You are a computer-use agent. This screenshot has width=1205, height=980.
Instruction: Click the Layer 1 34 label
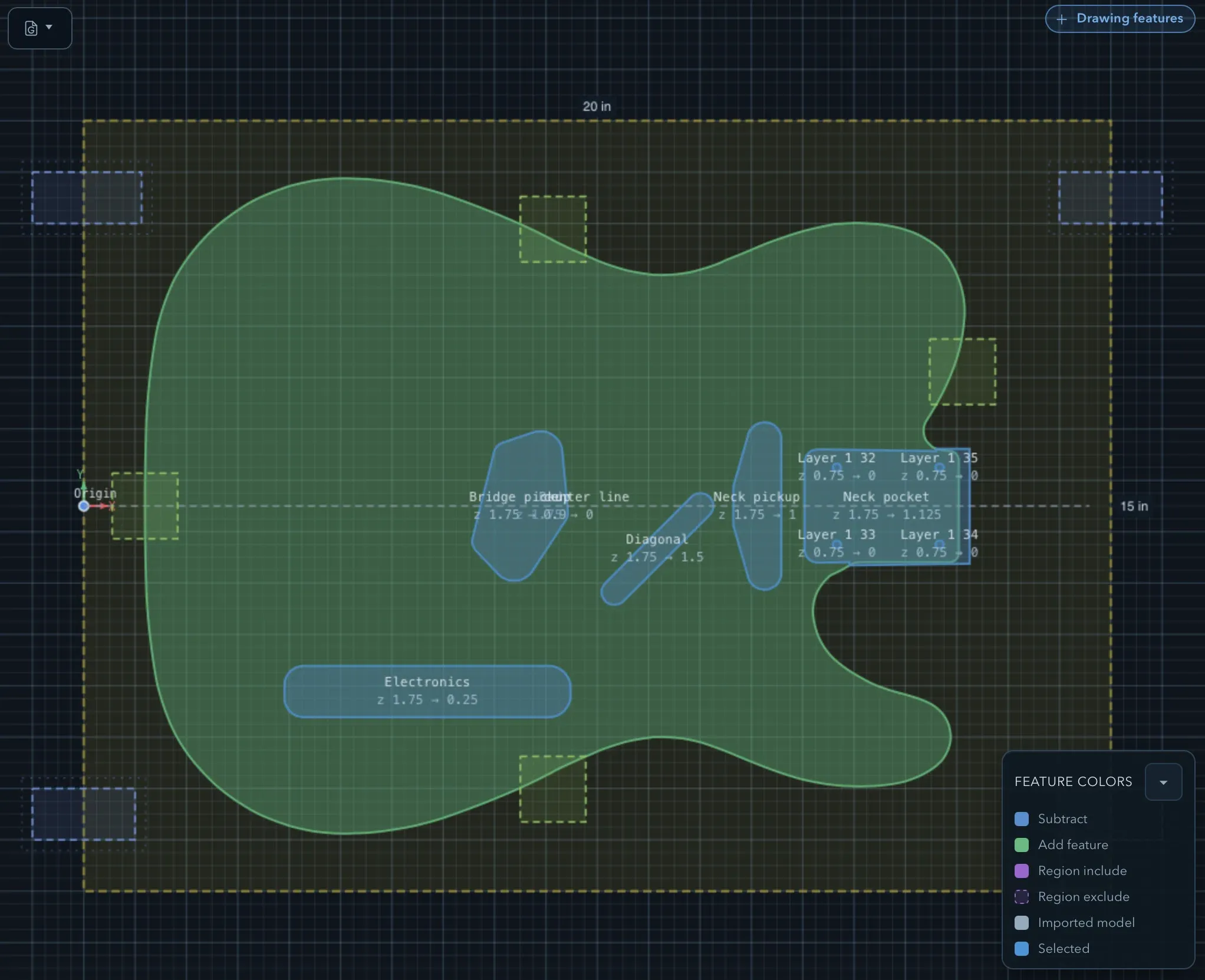click(x=939, y=534)
